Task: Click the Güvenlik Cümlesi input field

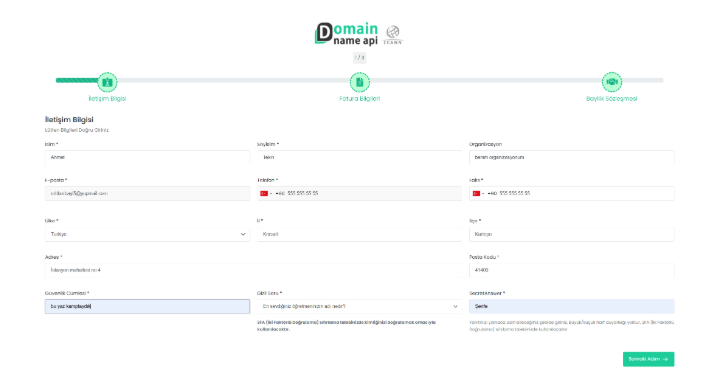Action: (x=147, y=306)
